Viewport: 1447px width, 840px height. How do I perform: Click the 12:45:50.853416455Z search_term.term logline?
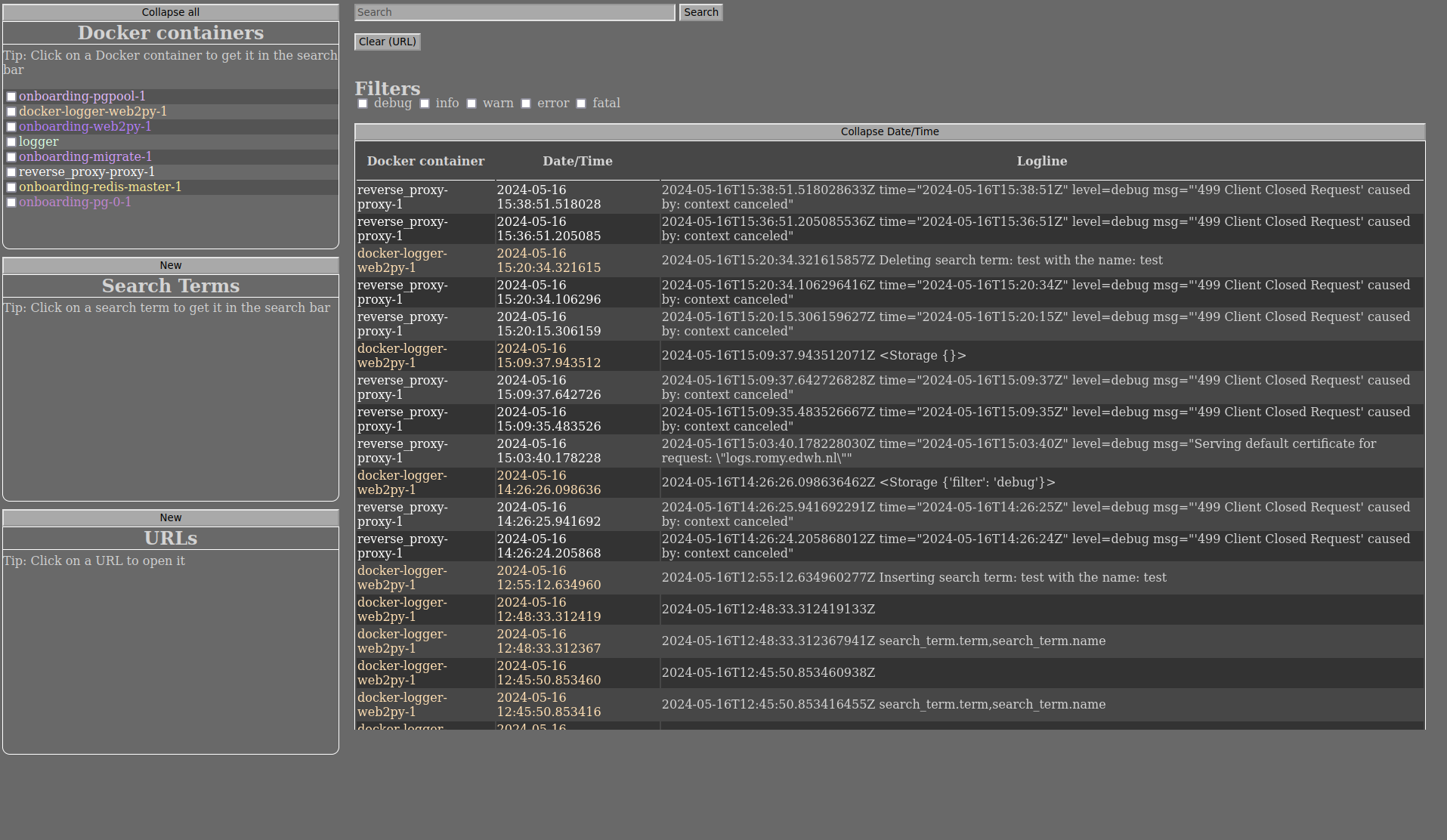[x=1042, y=705]
